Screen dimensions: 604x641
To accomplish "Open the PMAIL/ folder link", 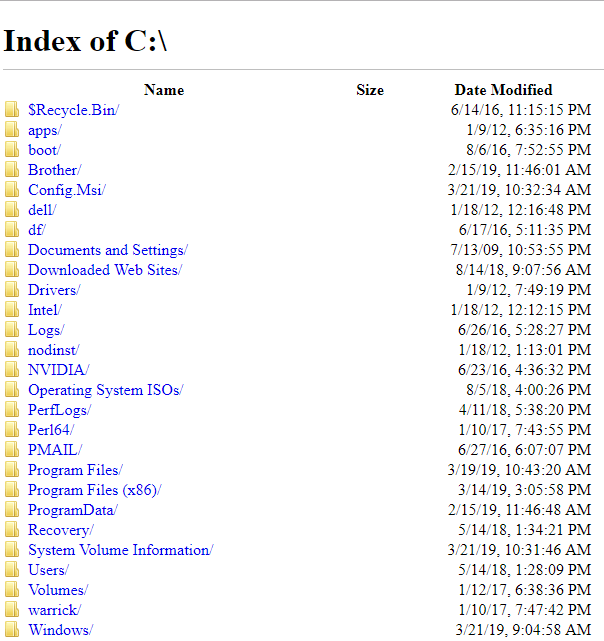I will click(55, 450).
